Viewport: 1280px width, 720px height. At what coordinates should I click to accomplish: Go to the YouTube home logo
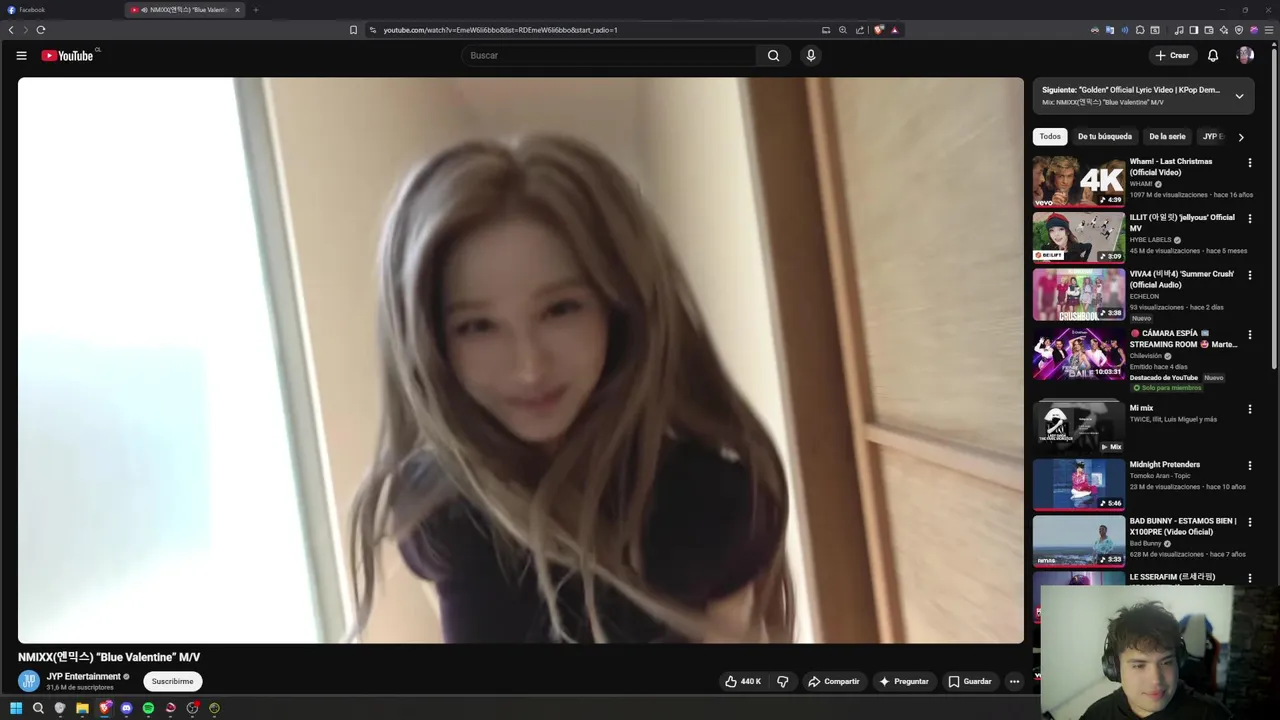pos(67,56)
